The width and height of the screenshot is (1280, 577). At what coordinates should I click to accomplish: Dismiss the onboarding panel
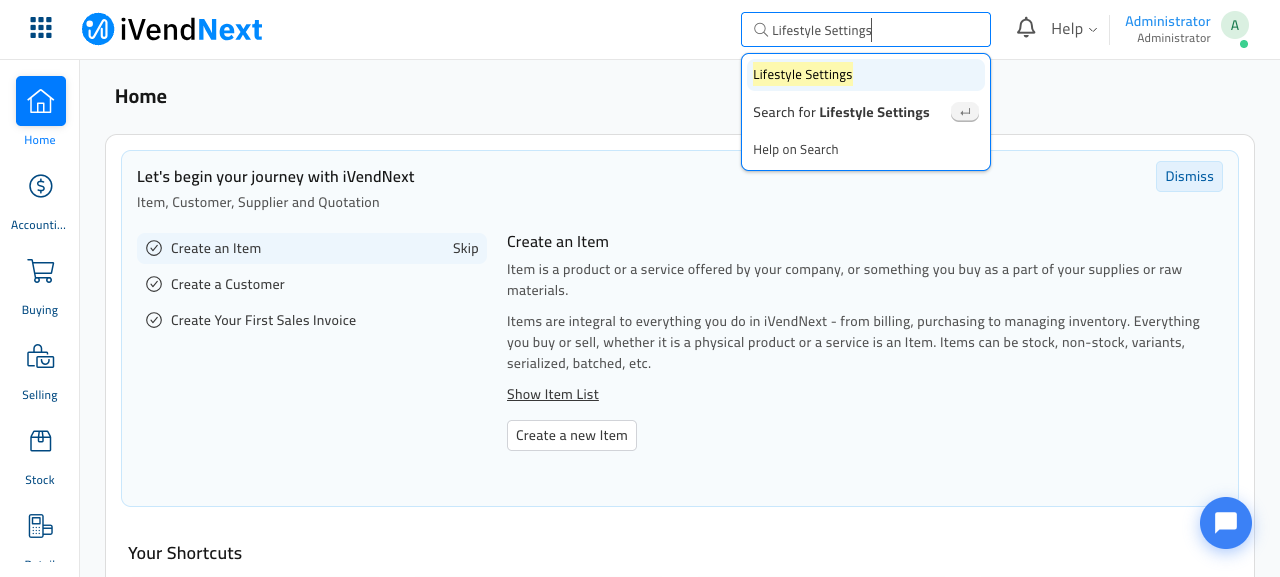coord(1189,176)
